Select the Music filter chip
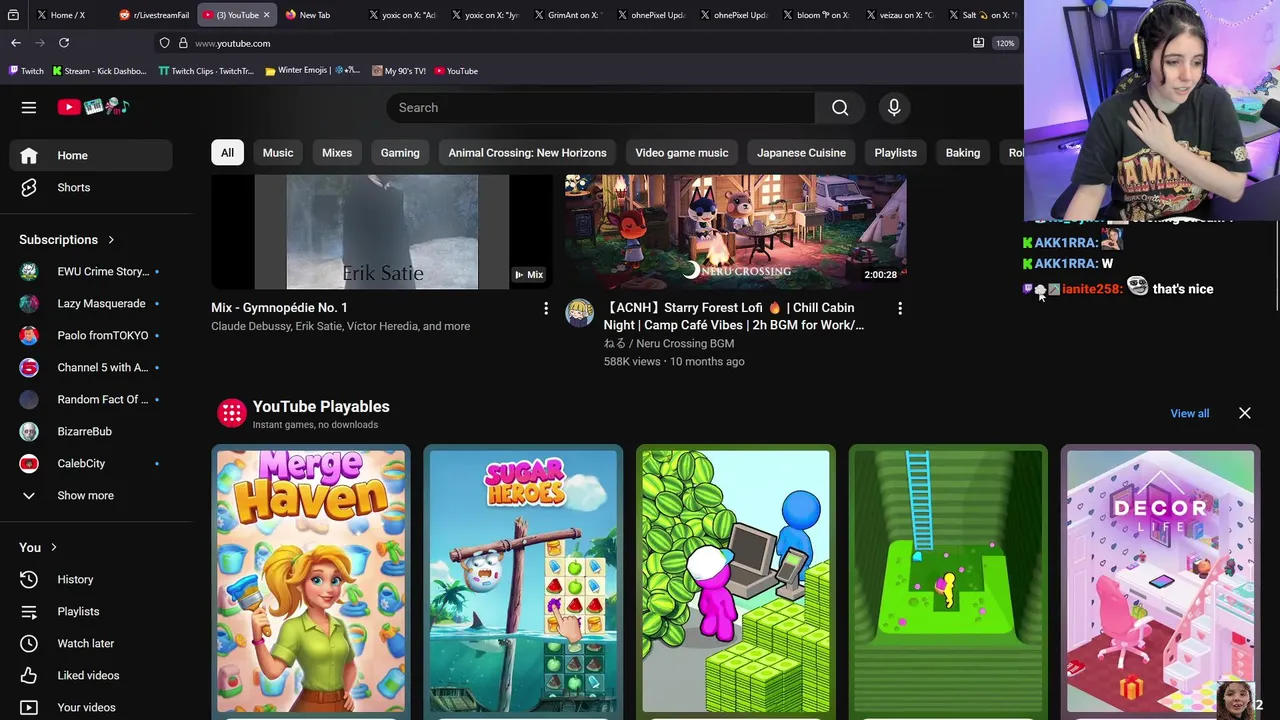The width and height of the screenshot is (1280, 720). pos(278,153)
